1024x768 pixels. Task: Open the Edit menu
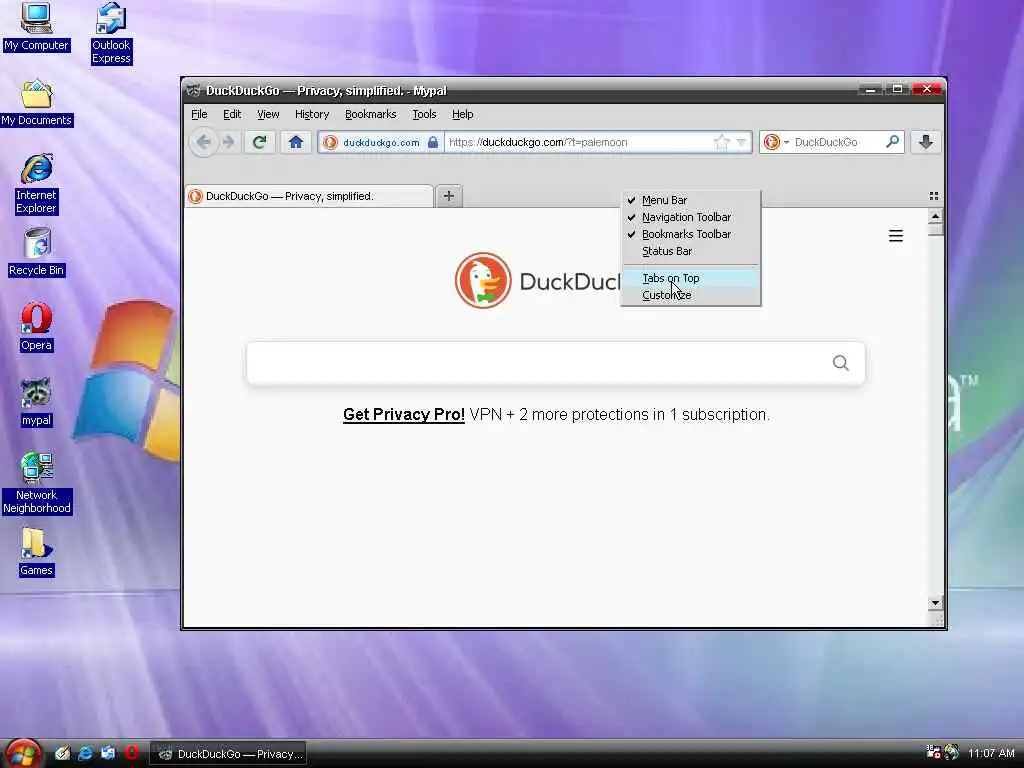pos(232,114)
